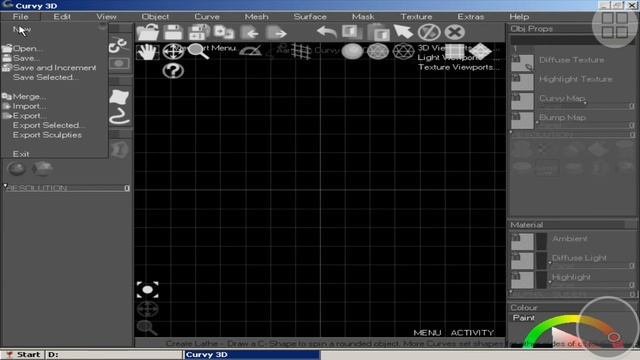
Task: Choose Exit from the File menu
Action: [x=21, y=154]
